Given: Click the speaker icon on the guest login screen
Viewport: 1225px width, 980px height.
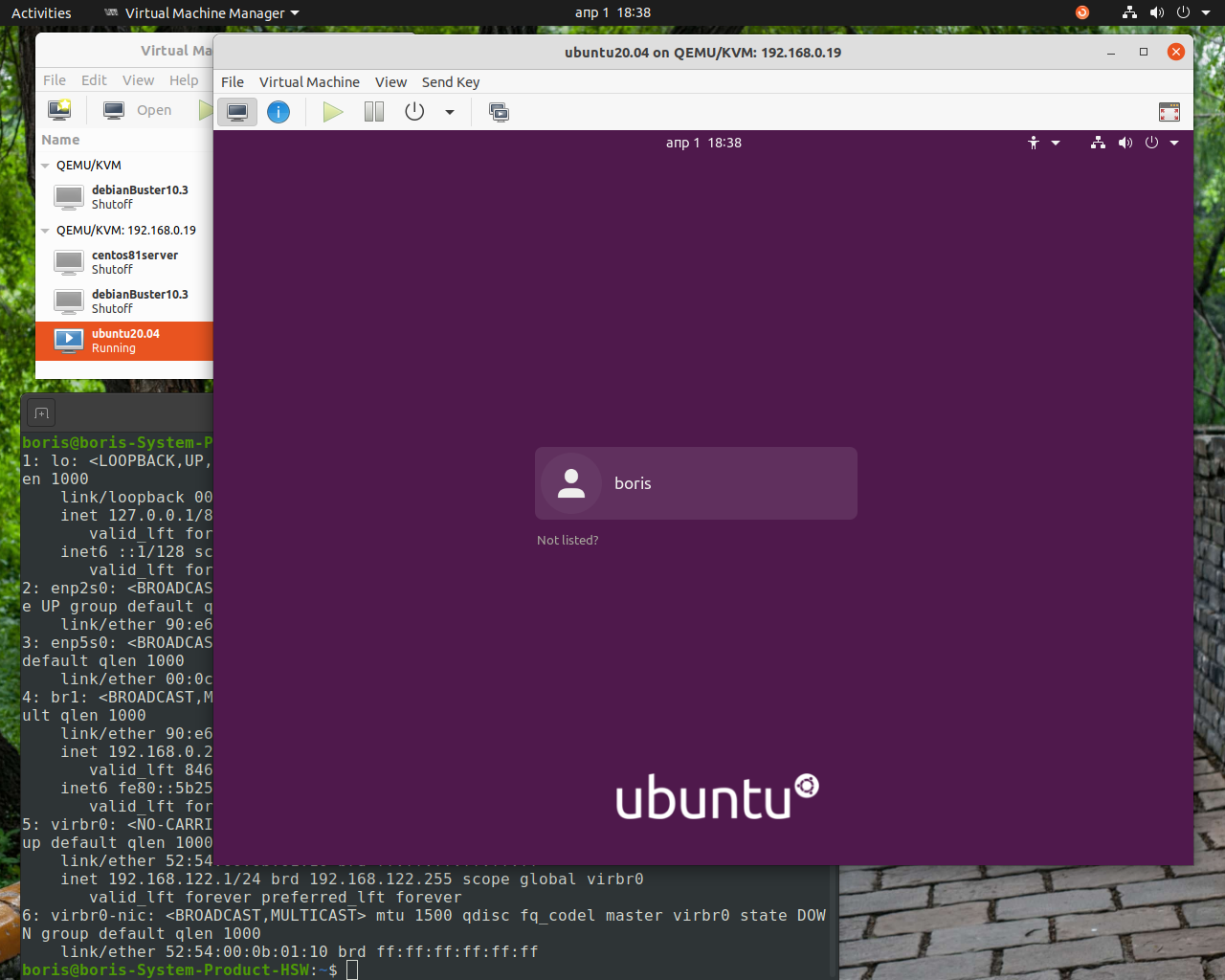Looking at the screenshot, I should 1125,143.
